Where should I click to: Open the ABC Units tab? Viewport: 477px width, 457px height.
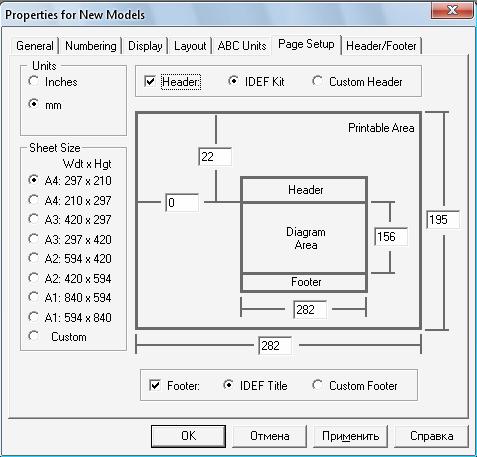(242, 46)
